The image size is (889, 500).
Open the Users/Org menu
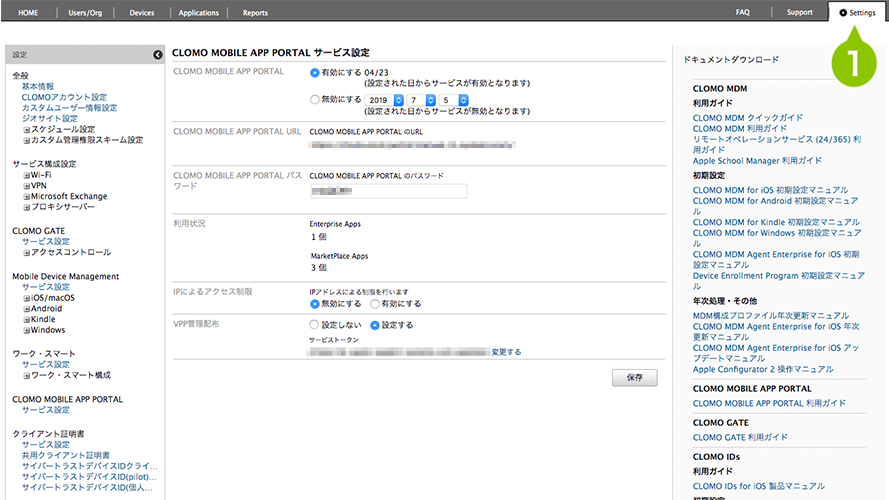click(x=85, y=12)
